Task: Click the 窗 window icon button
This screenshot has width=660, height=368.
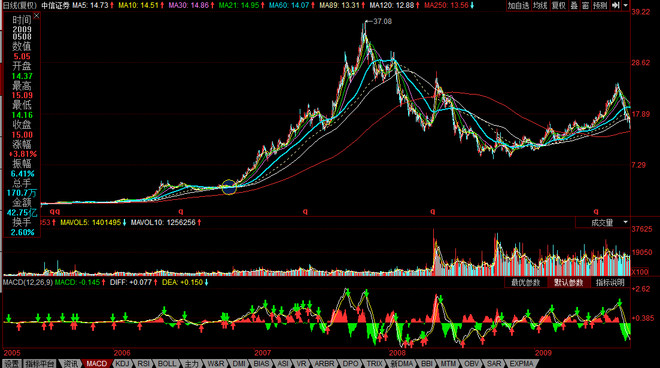Action: point(585,5)
